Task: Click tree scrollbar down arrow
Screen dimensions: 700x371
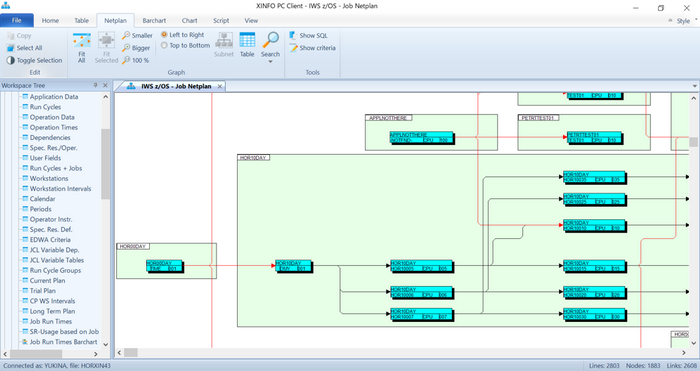Action: (x=105, y=344)
